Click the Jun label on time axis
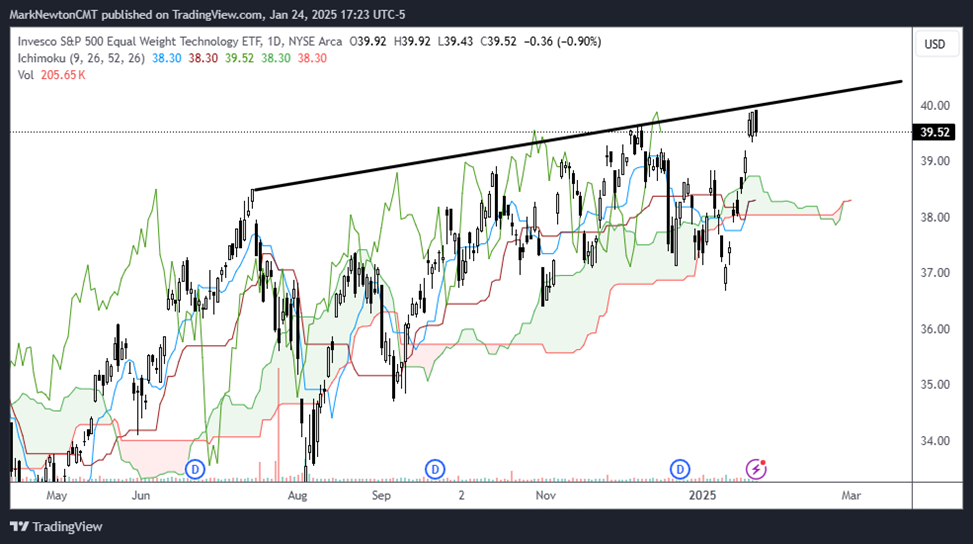Viewport: 973px width, 544px height. tap(141, 496)
